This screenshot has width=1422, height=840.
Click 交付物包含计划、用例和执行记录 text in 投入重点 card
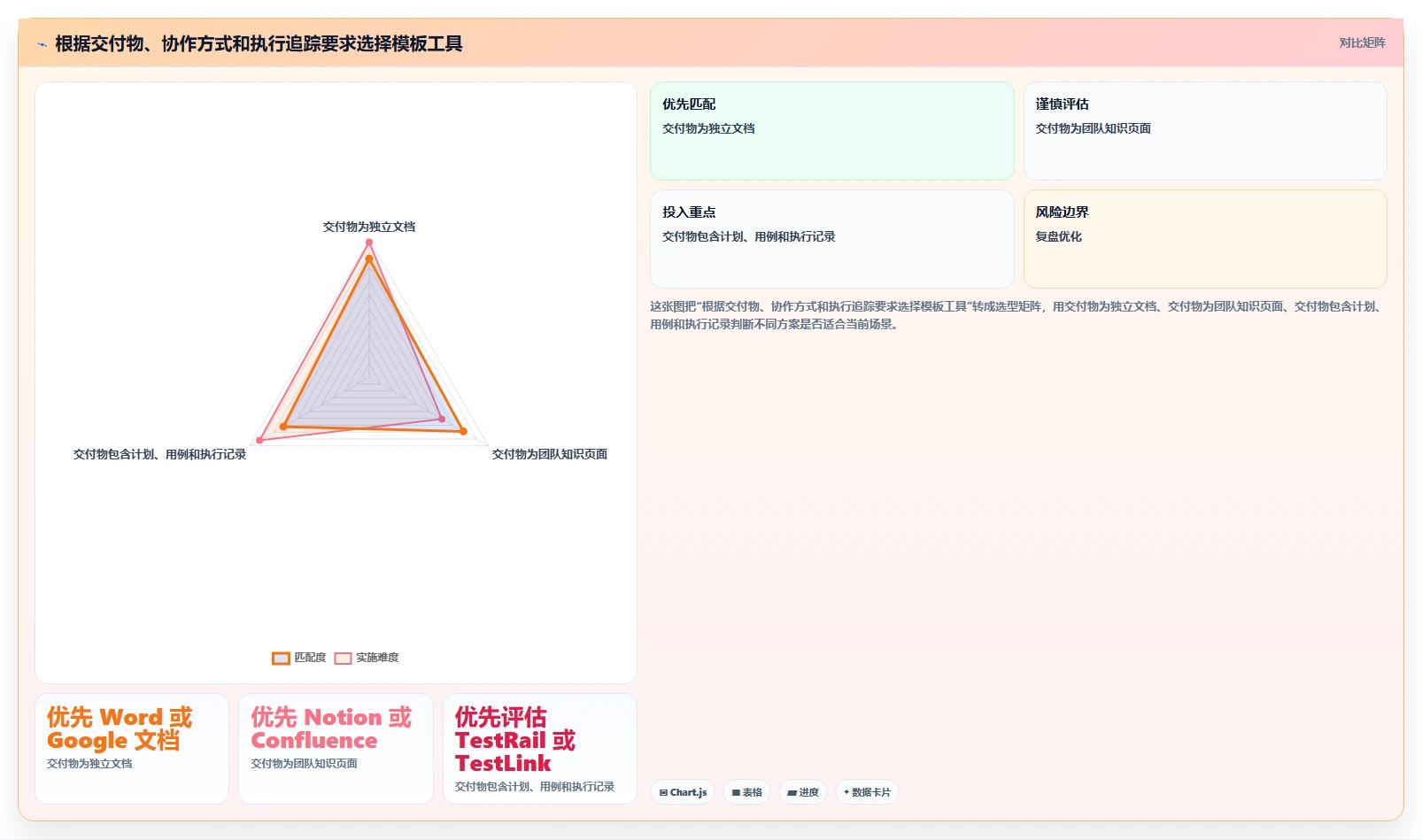pyautogui.click(x=748, y=236)
